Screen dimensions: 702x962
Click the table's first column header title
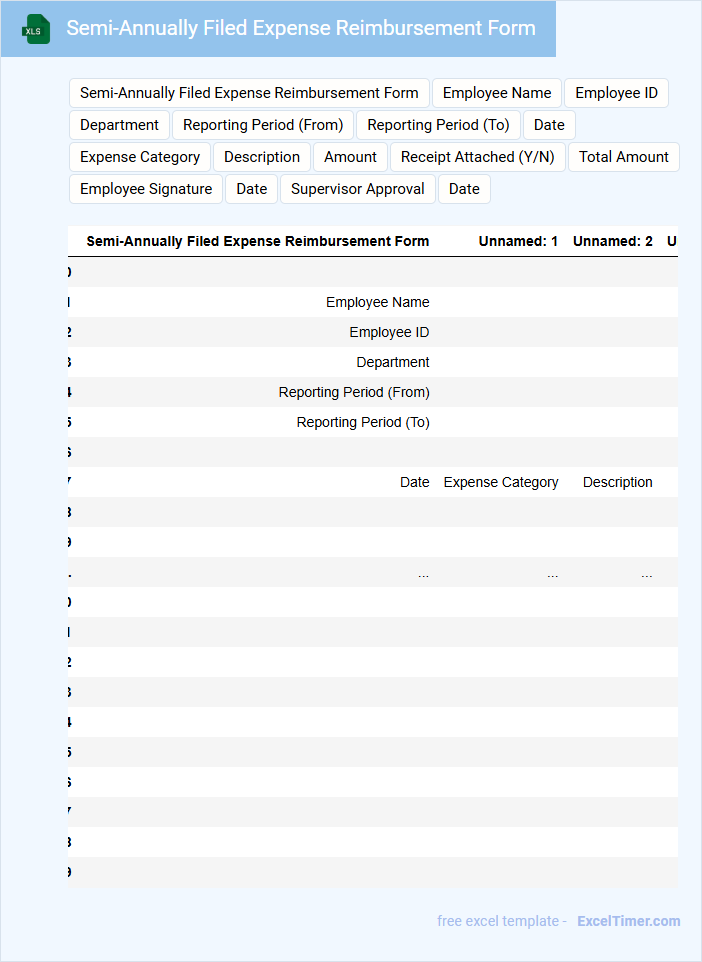pos(258,241)
